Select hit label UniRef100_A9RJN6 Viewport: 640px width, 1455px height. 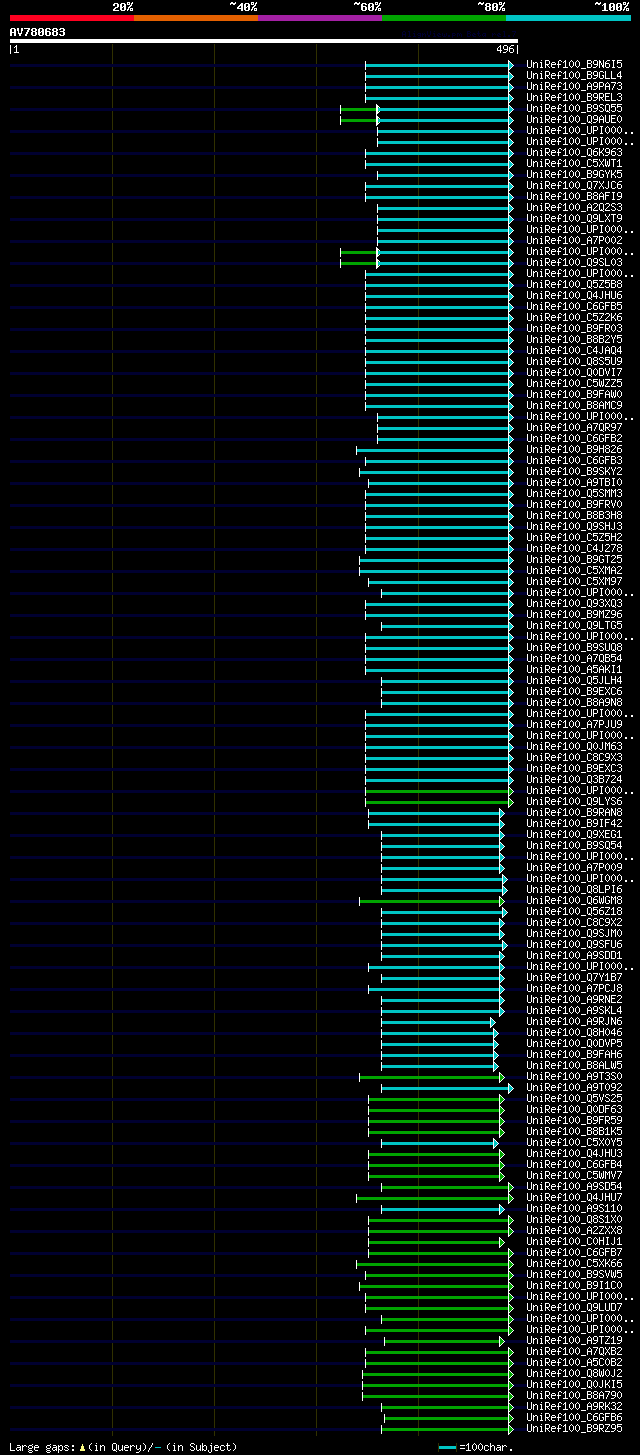(x=574, y=1021)
